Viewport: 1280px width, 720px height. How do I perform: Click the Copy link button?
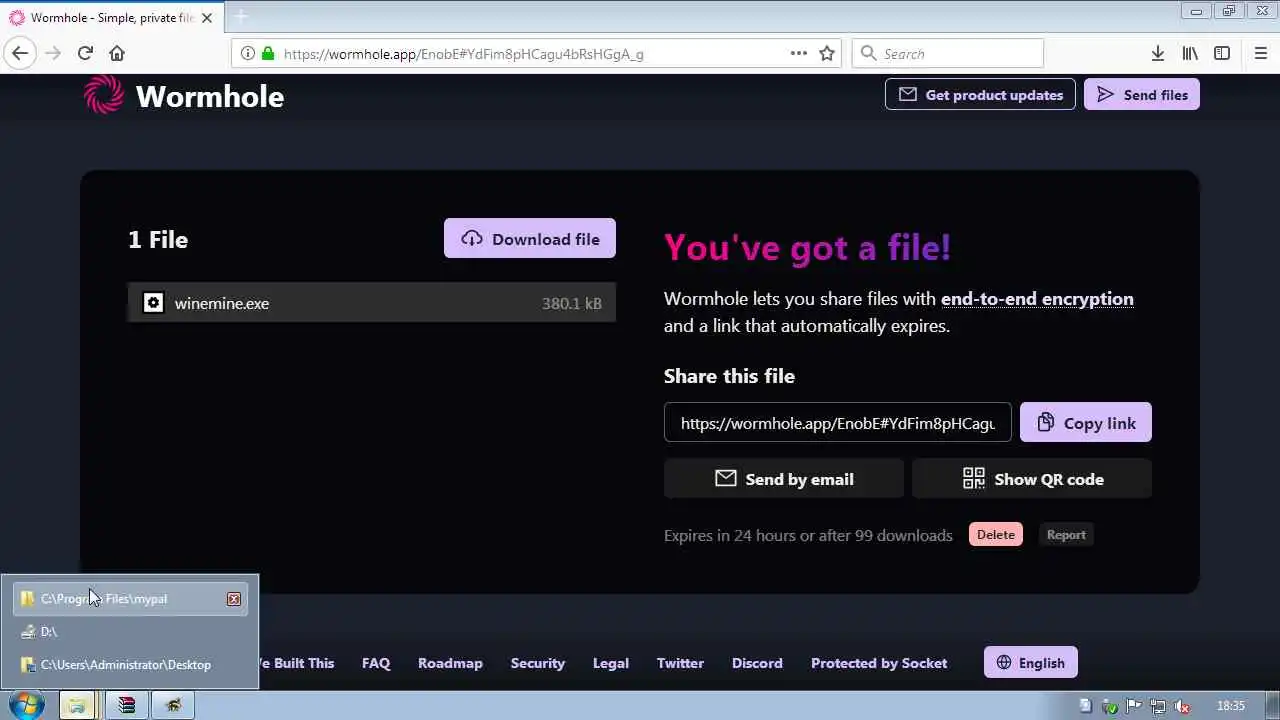point(1086,423)
